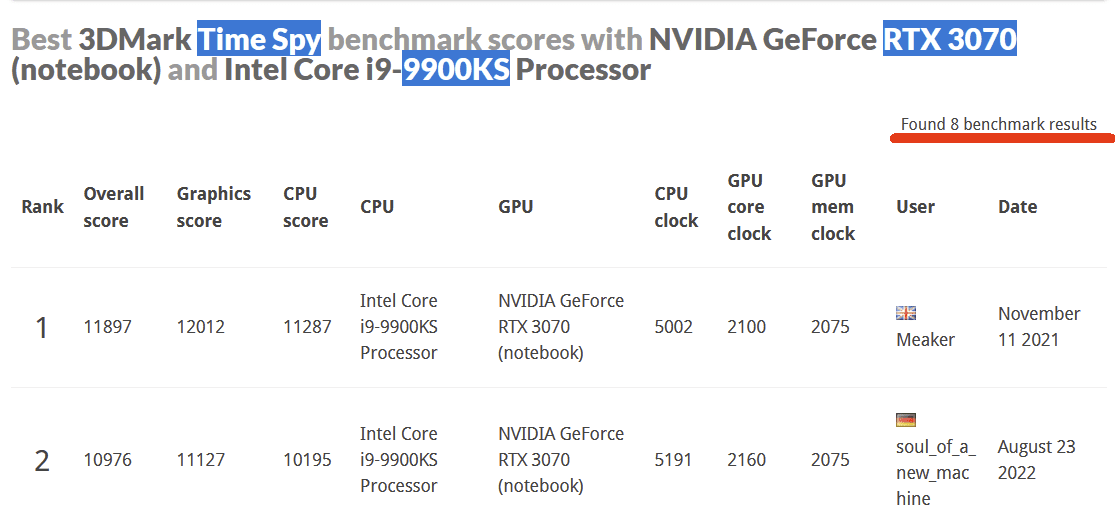Click the UK flag icon beside Meaker
The image size is (1115, 526).
pos(906,313)
